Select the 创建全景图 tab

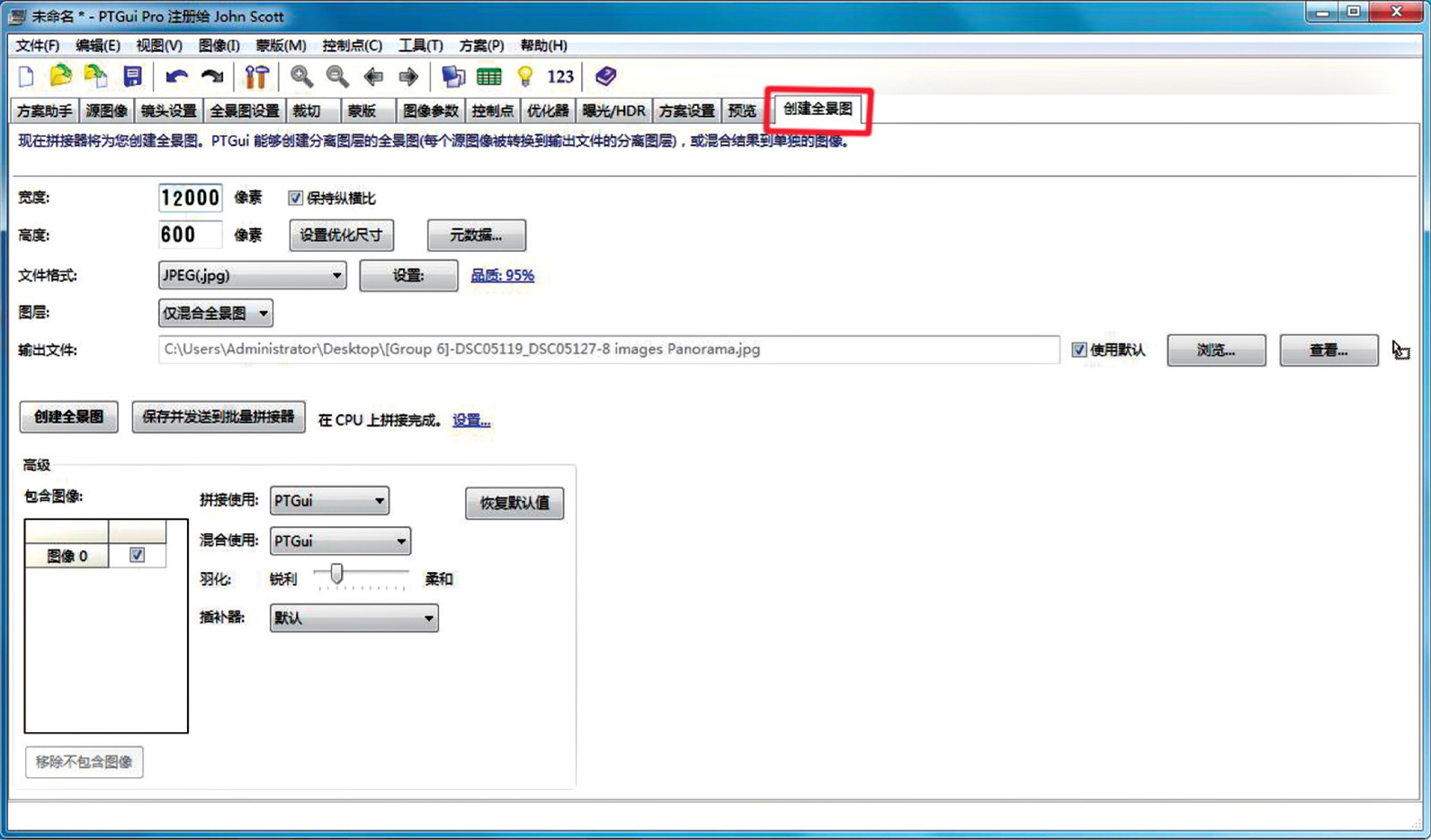coord(818,109)
